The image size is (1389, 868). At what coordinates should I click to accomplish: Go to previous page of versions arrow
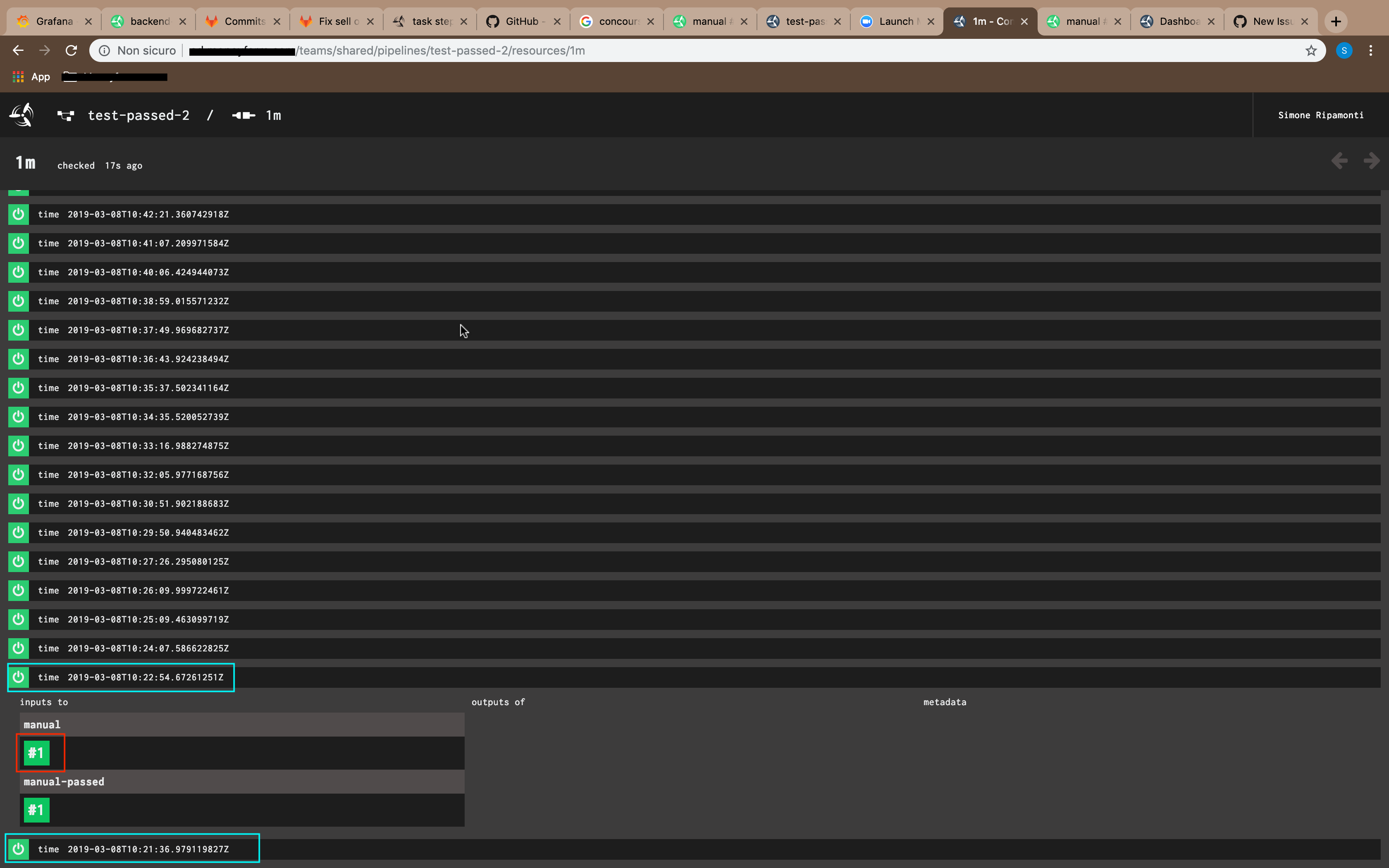[x=1339, y=161]
